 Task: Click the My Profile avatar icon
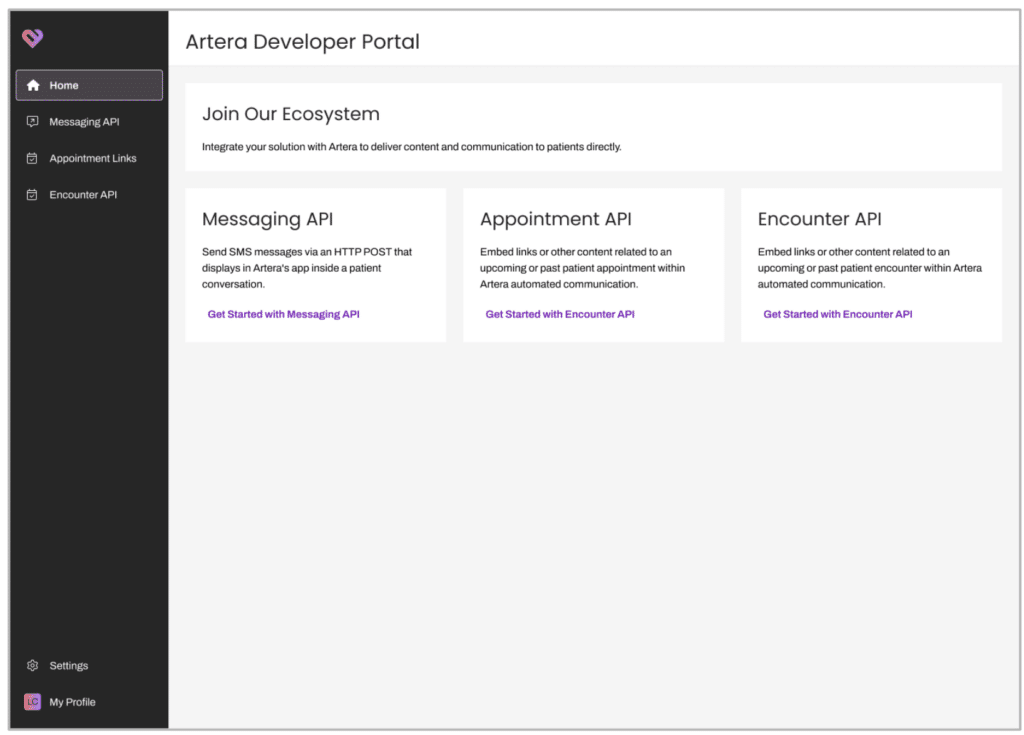(33, 702)
